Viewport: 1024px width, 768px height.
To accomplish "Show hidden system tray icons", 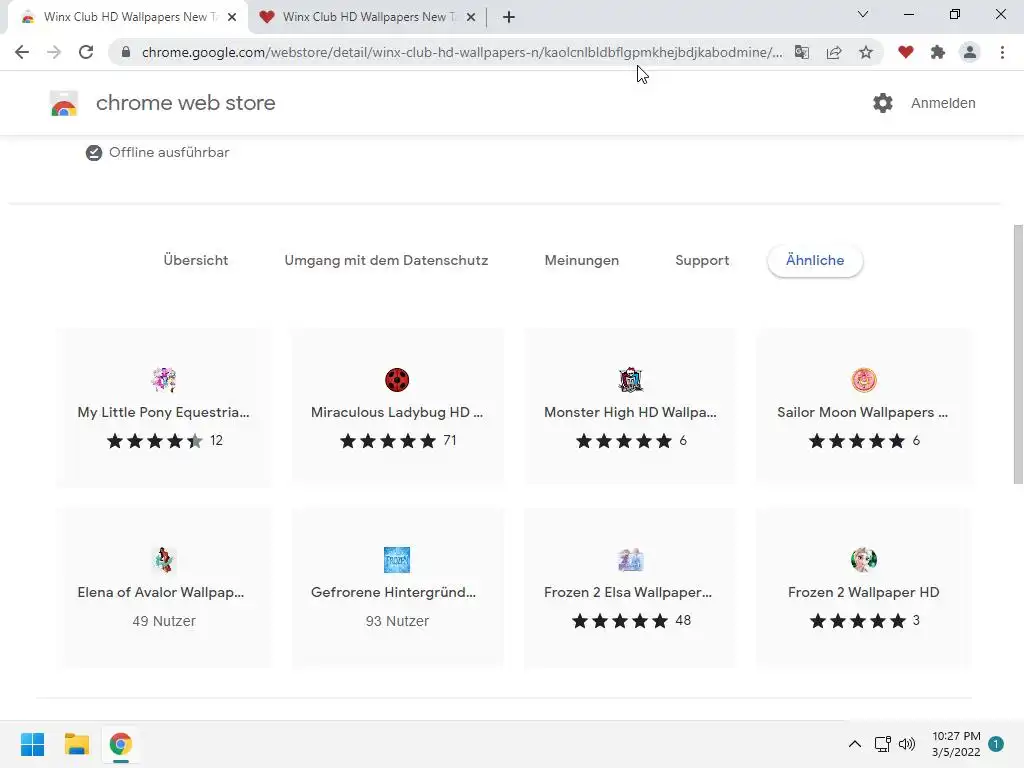I will [854, 744].
